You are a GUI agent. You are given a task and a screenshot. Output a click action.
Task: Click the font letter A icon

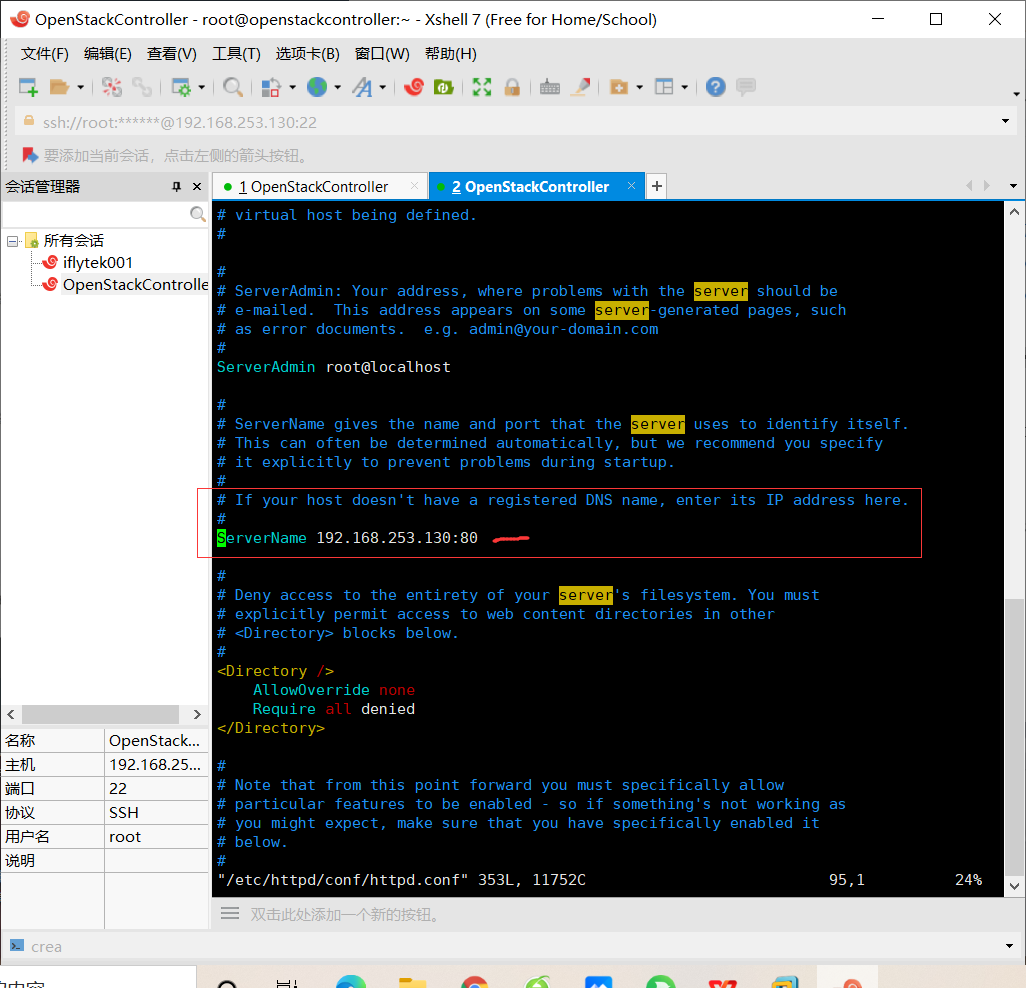[x=362, y=87]
